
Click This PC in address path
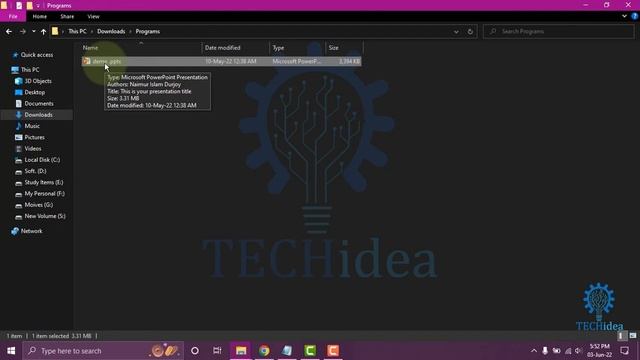point(77,31)
